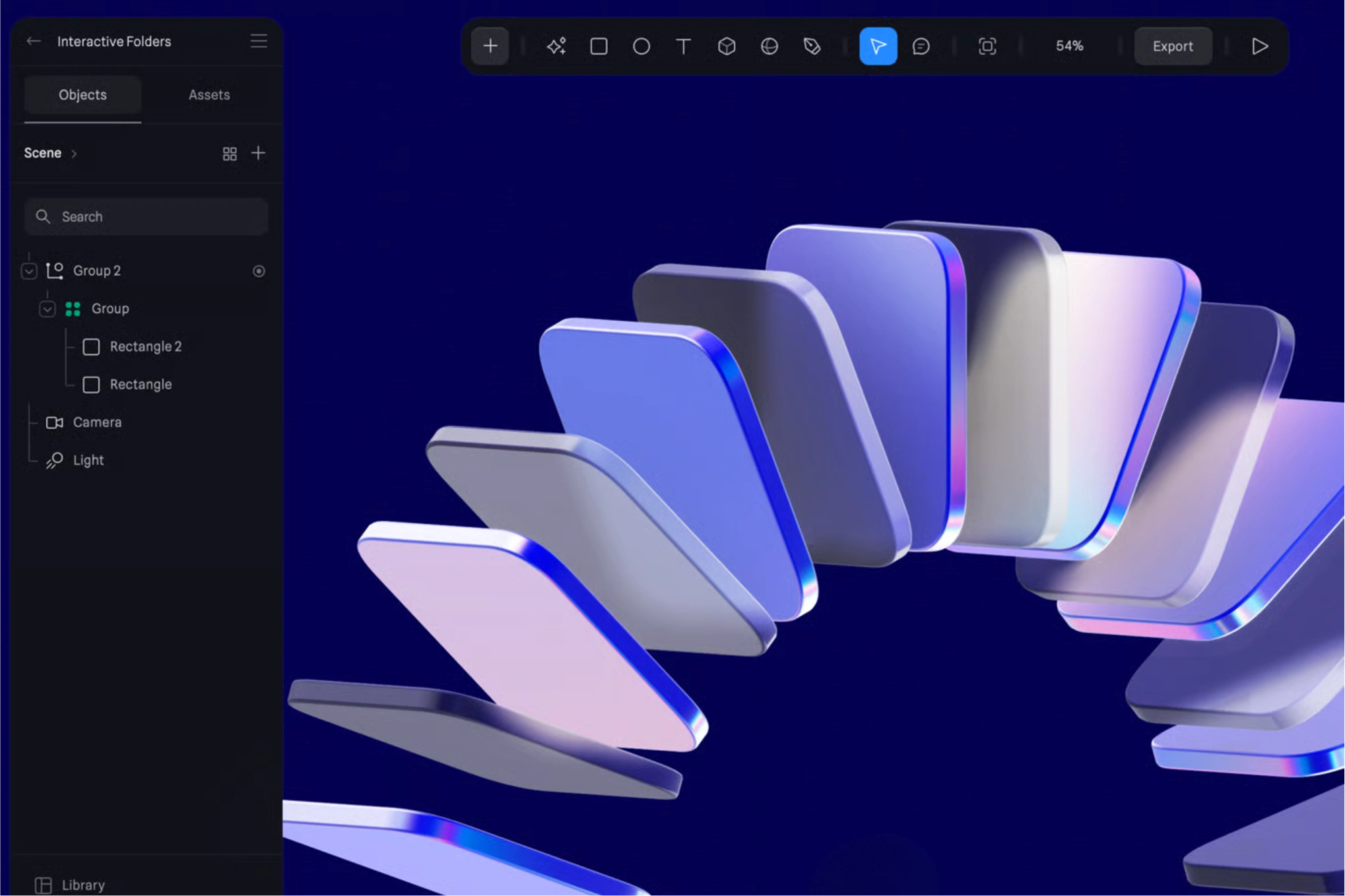Screen dimensions: 1345x896
Task: Go back using the left arrow
Action: (34, 41)
